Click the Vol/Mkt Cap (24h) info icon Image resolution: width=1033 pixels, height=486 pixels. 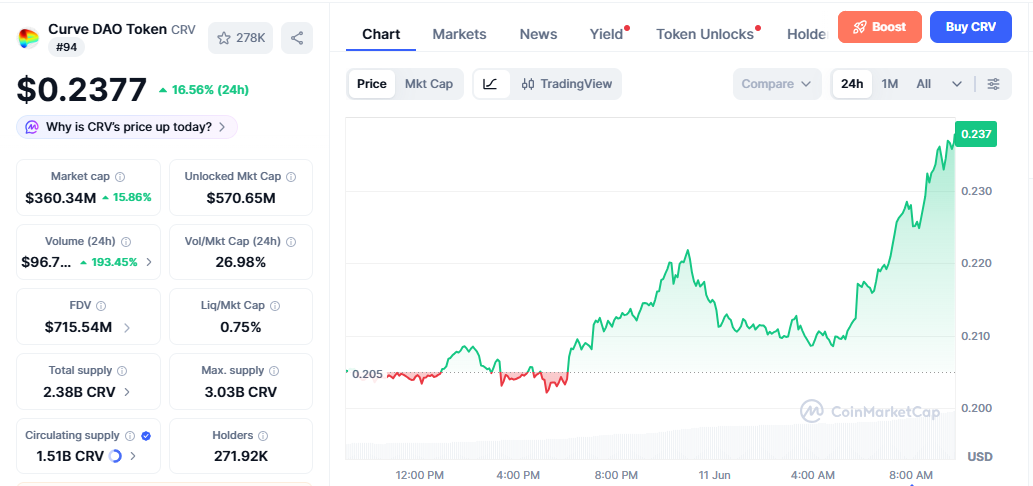pos(292,242)
